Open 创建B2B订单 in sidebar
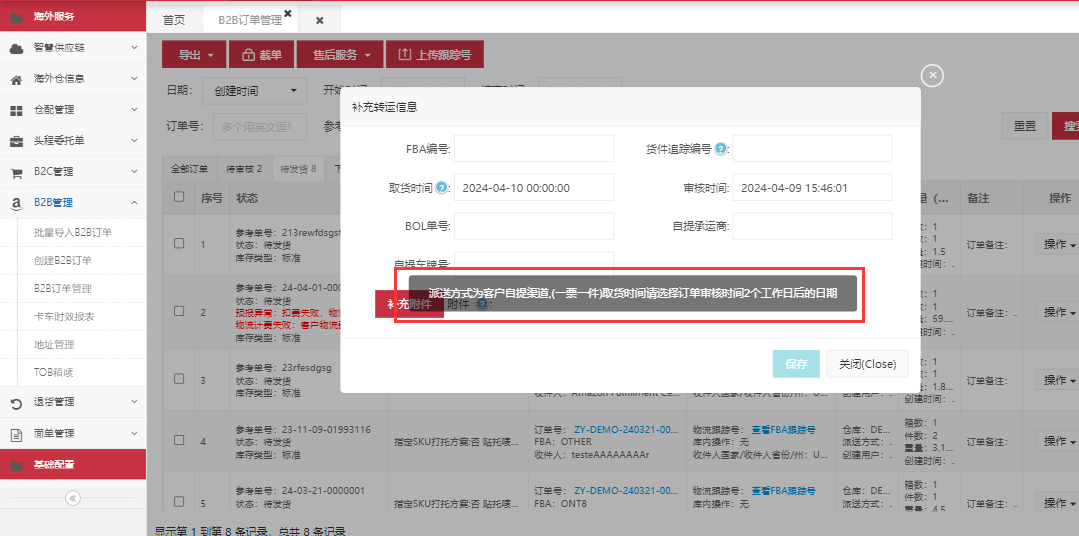This screenshot has width=1079, height=536. (63, 260)
